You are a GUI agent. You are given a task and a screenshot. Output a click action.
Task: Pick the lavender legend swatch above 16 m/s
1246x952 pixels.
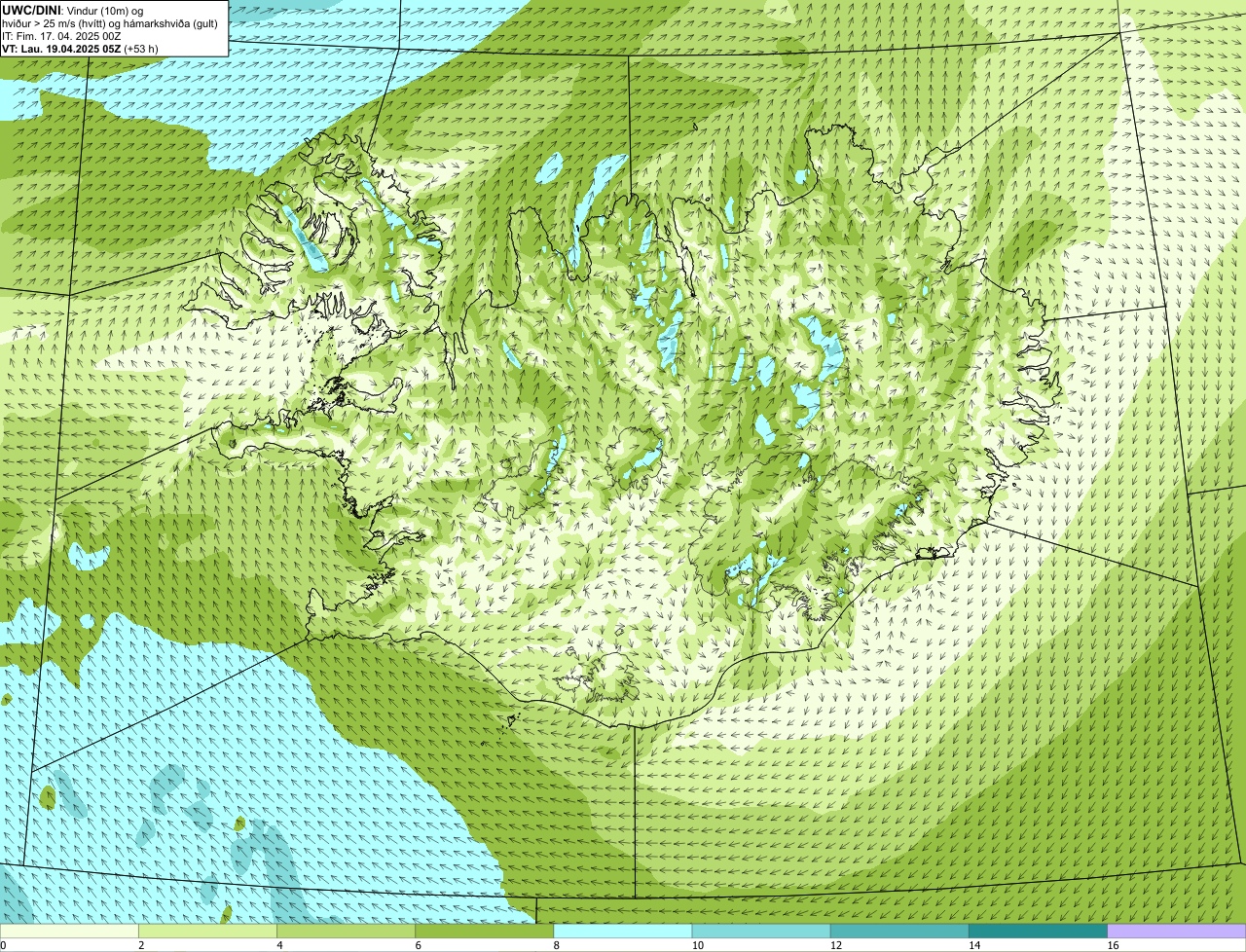(x=1177, y=931)
